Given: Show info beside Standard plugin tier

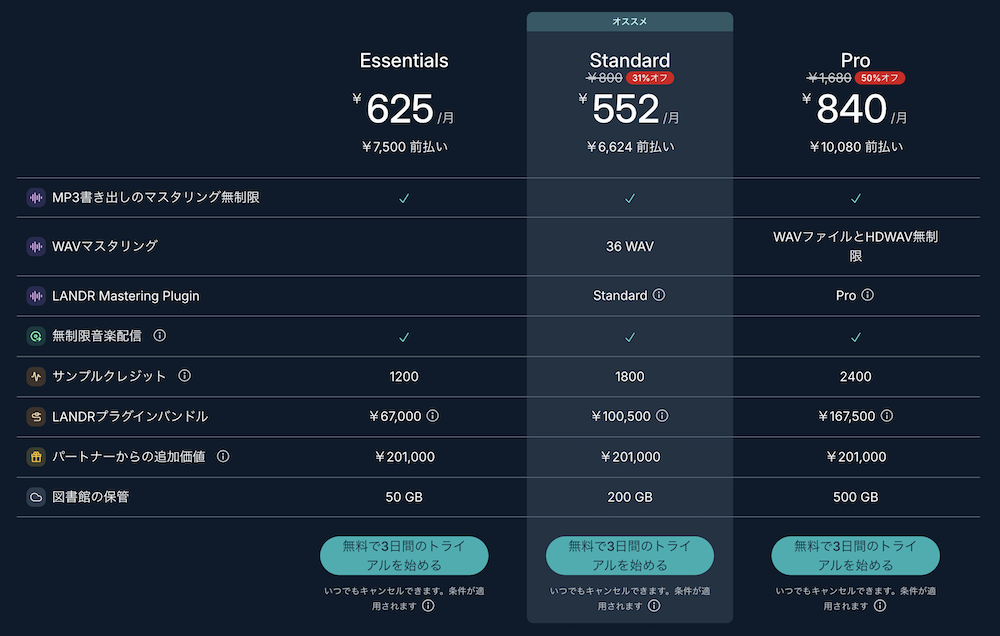Looking at the screenshot, I should [x=659, y=296].
